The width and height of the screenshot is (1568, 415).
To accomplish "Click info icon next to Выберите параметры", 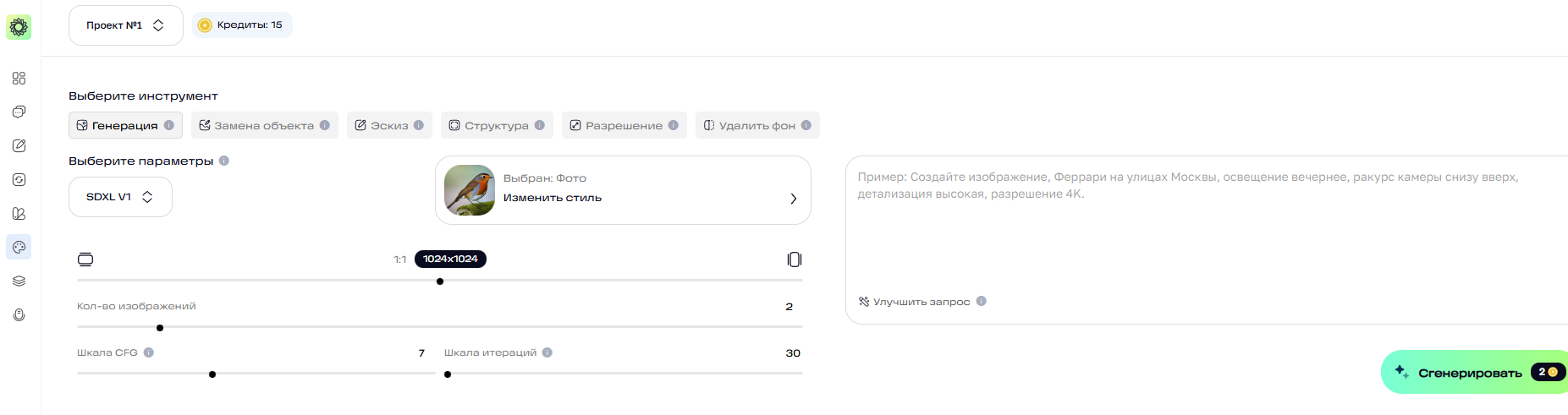I will pyautogui.click(x=224, y=161).
